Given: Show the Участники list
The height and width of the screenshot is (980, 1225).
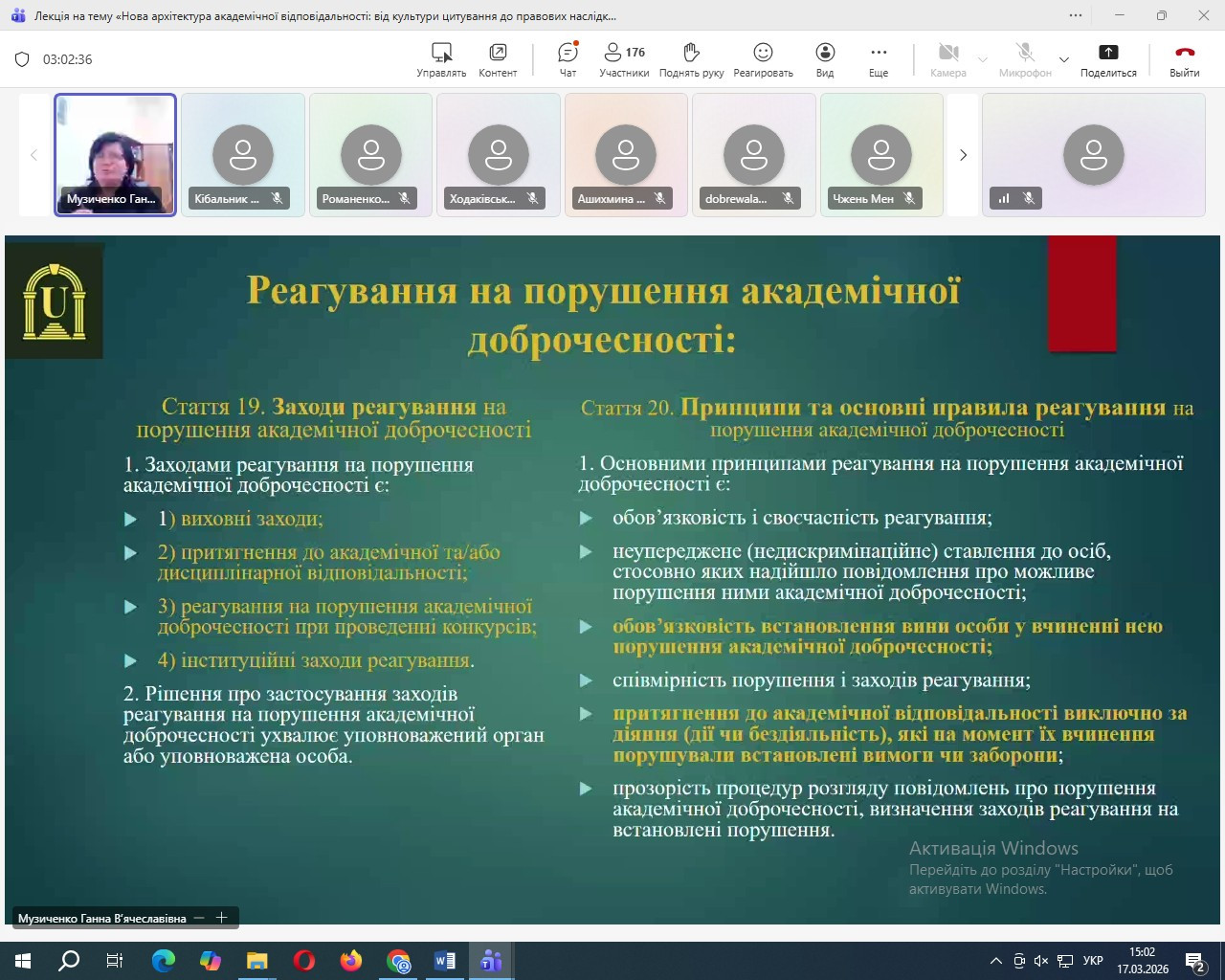Looking at the screenshot, I should (x=624, y=58).
